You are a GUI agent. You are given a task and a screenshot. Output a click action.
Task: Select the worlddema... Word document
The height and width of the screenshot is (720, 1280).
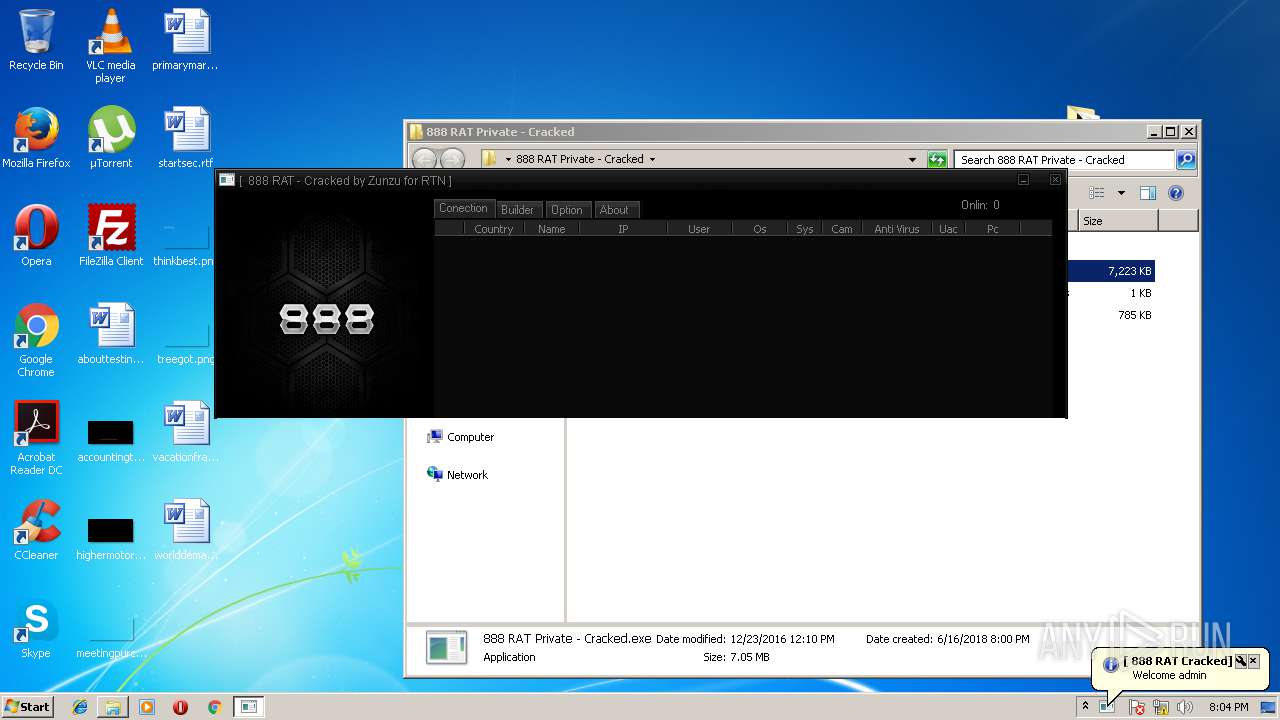coord(185,530)
